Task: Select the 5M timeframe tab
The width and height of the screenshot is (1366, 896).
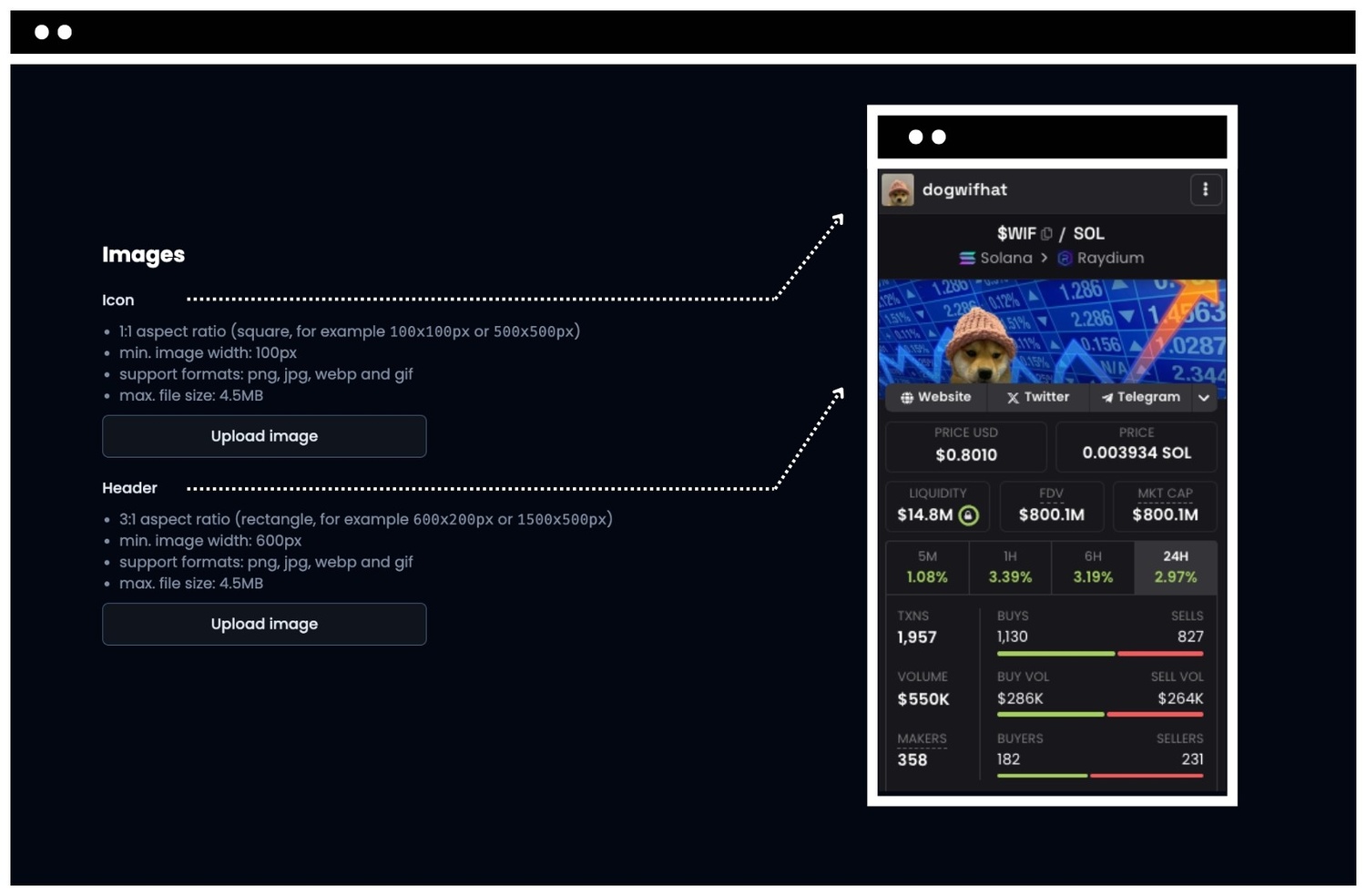Action: pos(927,566)
